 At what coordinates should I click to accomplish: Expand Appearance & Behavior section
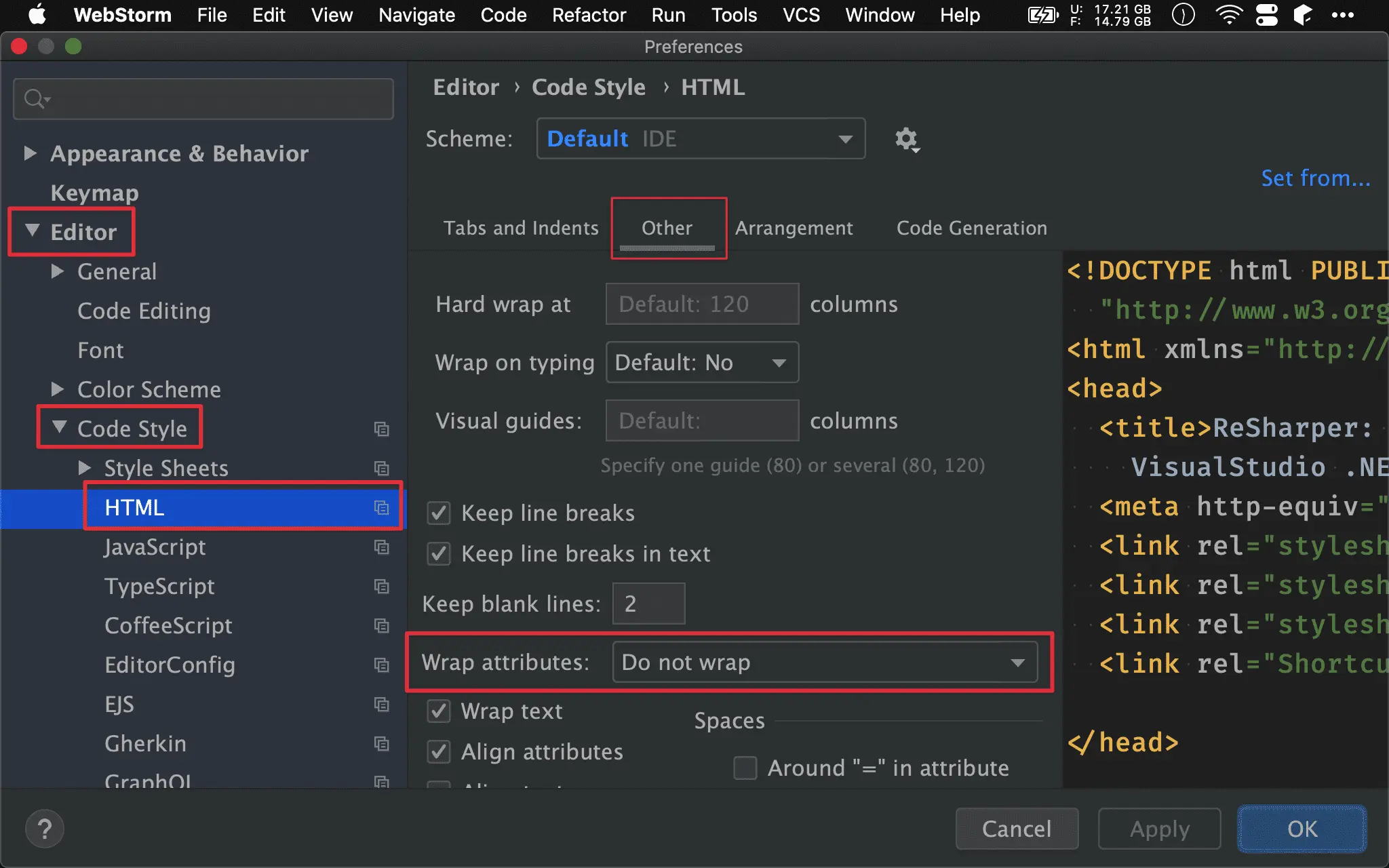coord(30,153)
